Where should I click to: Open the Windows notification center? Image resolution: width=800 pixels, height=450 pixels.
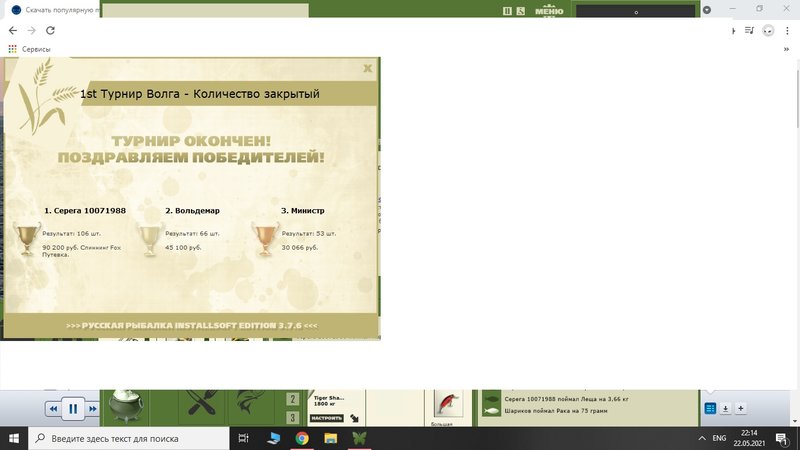point(783,438)
